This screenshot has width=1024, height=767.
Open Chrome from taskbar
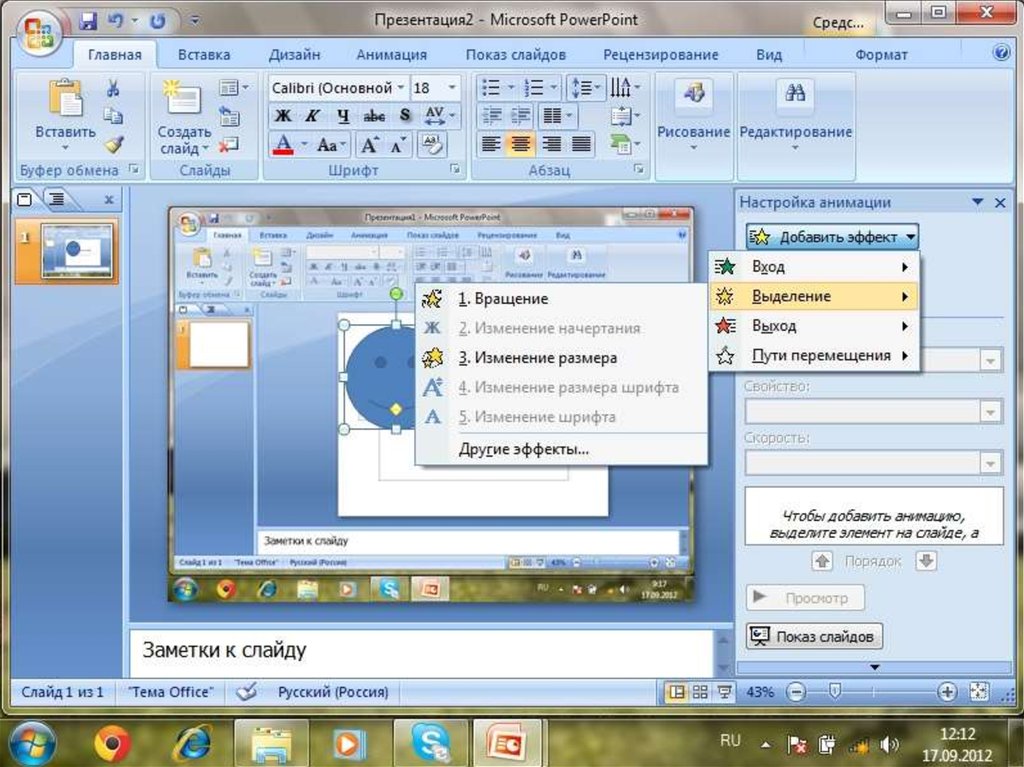tap(112, 743)
